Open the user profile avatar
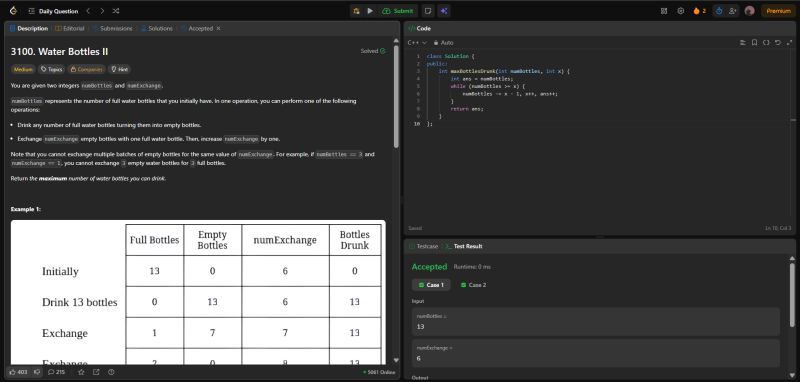800x382 pixels. pos(749,11)
